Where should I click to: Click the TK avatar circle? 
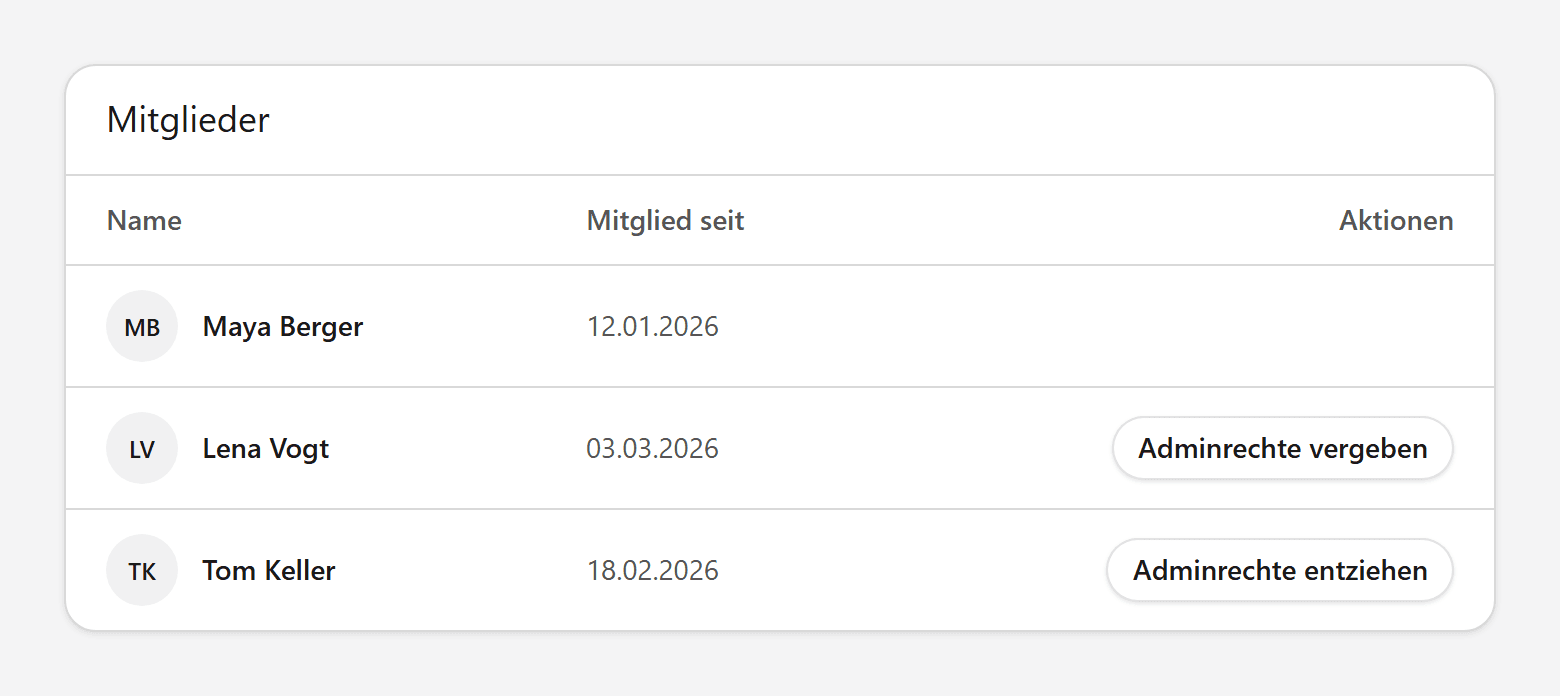(x=142, y=570)
